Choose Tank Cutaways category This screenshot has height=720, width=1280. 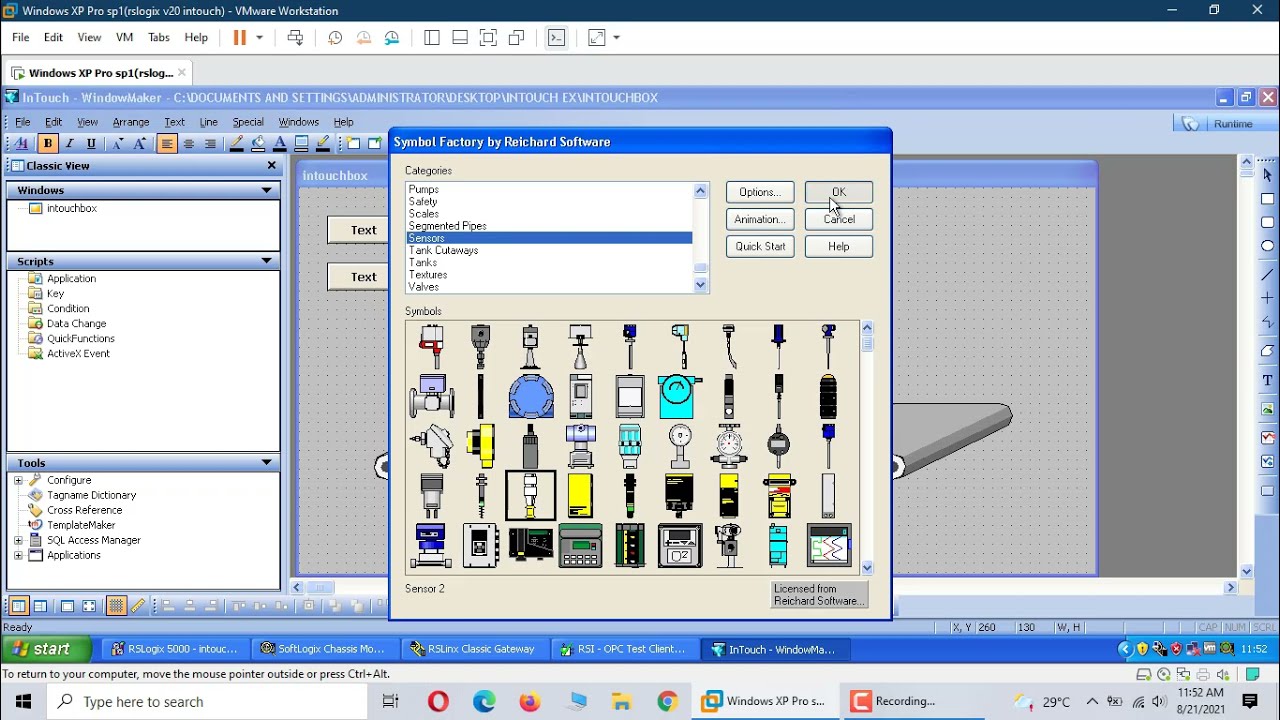[443, 250]
